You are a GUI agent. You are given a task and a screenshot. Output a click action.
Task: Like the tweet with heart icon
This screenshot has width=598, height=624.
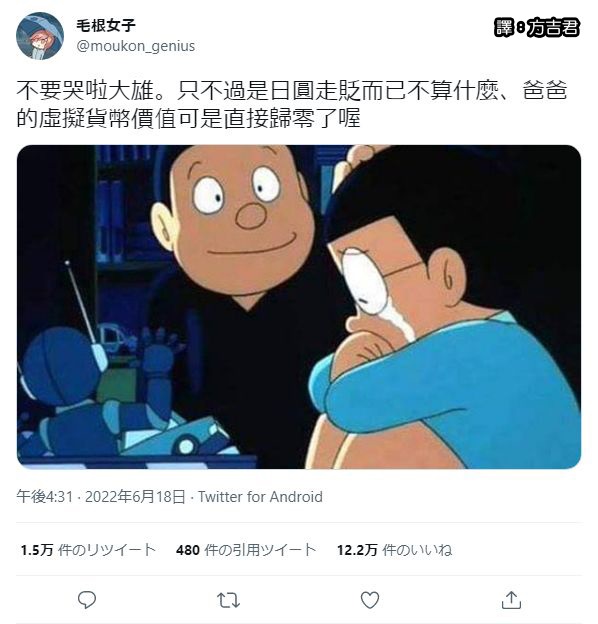click(370, 600)
